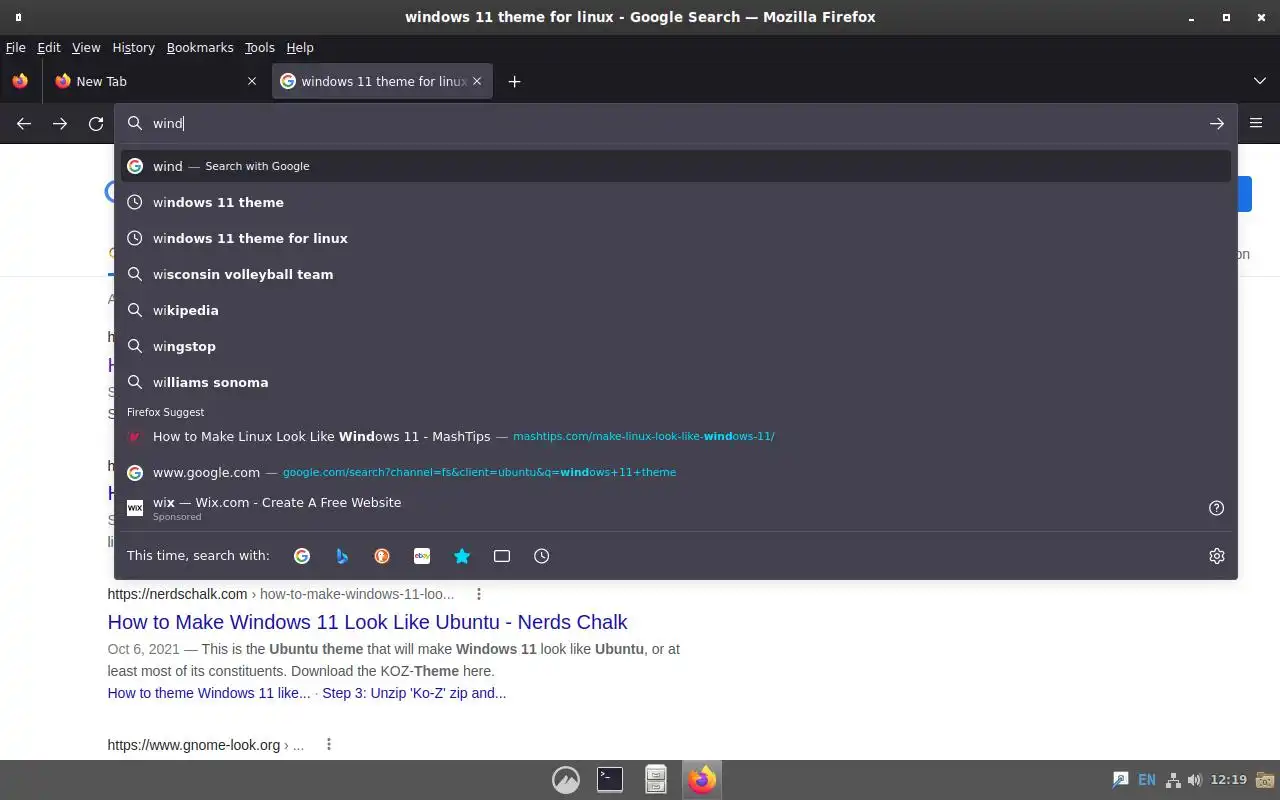
Task: Launch the terminal from the taskbar
Action: [610, 780]
